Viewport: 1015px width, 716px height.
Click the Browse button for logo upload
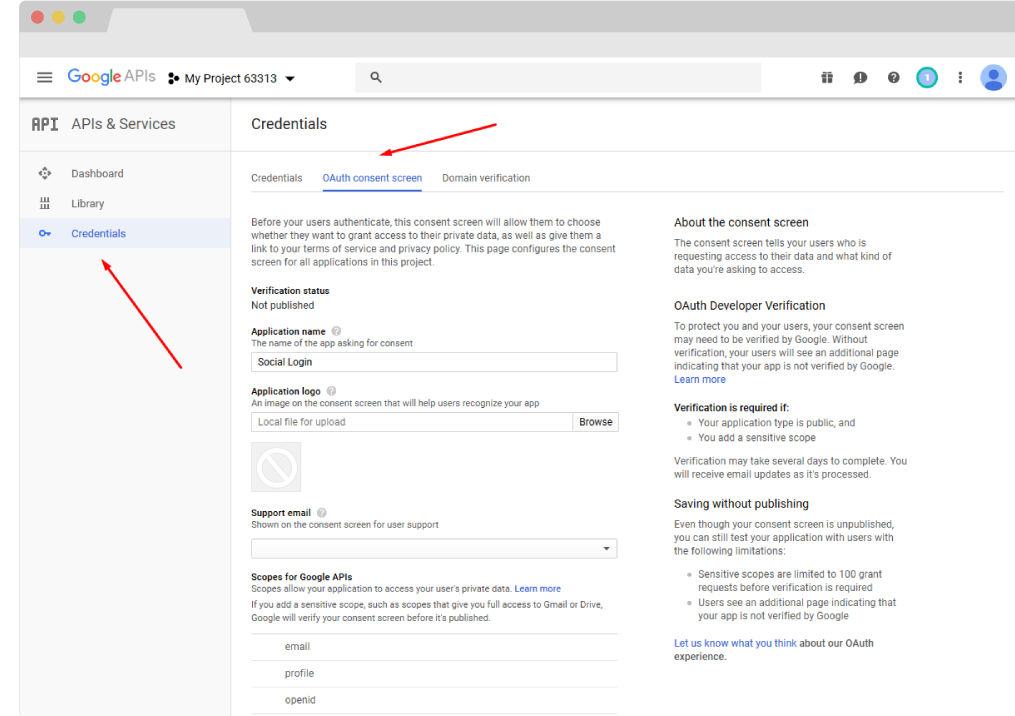pos(595,422)
